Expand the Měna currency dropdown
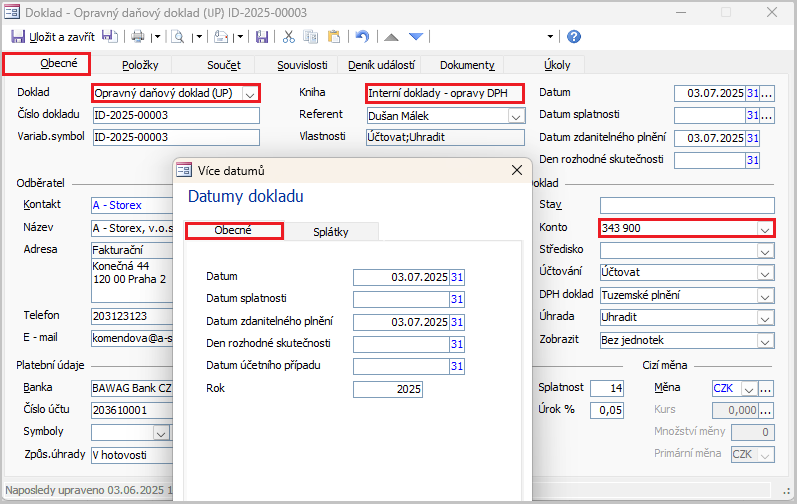This screenshot has height=504, width=797. pyautogui.click(x=749, y=389)
